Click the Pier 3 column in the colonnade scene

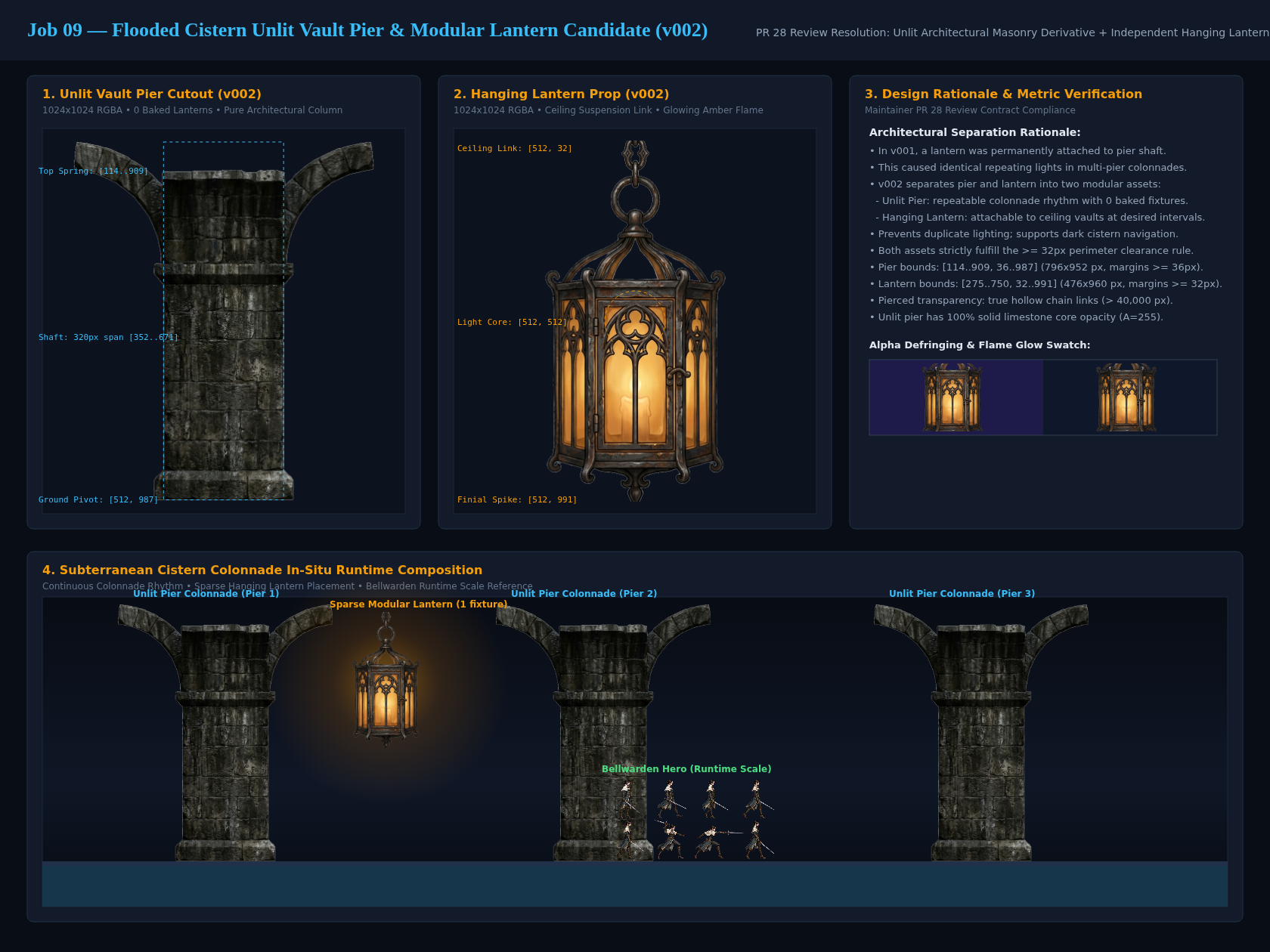click(x=981, y=732)
